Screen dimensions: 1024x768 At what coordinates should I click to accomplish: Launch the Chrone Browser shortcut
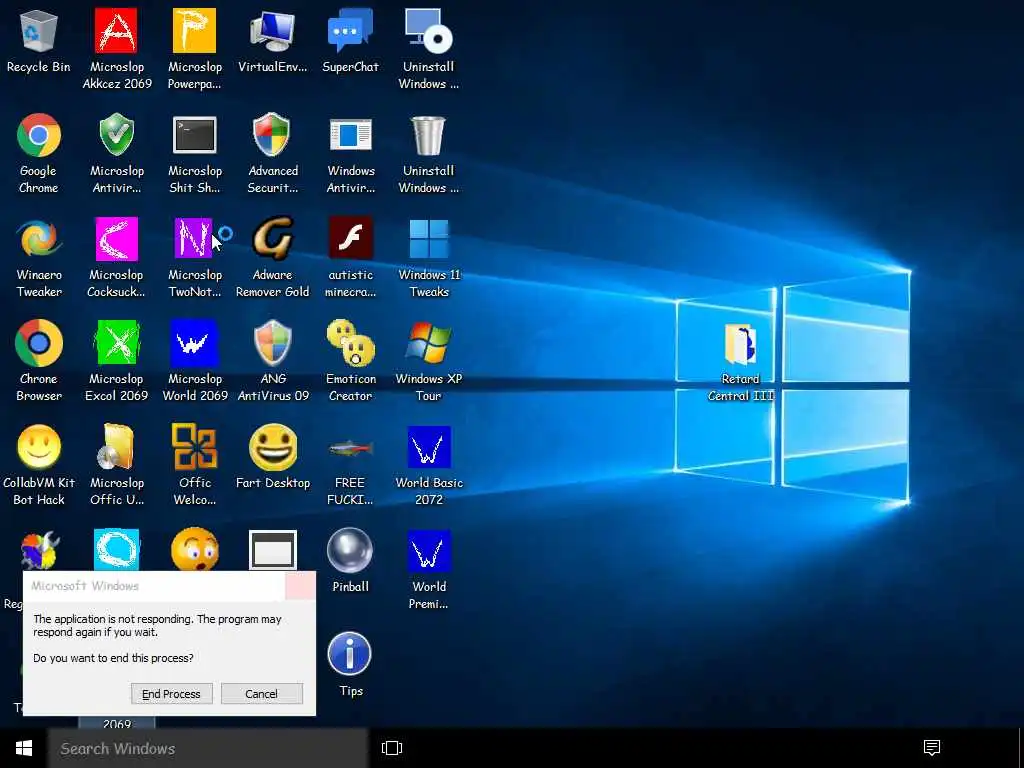pos(39,343)
